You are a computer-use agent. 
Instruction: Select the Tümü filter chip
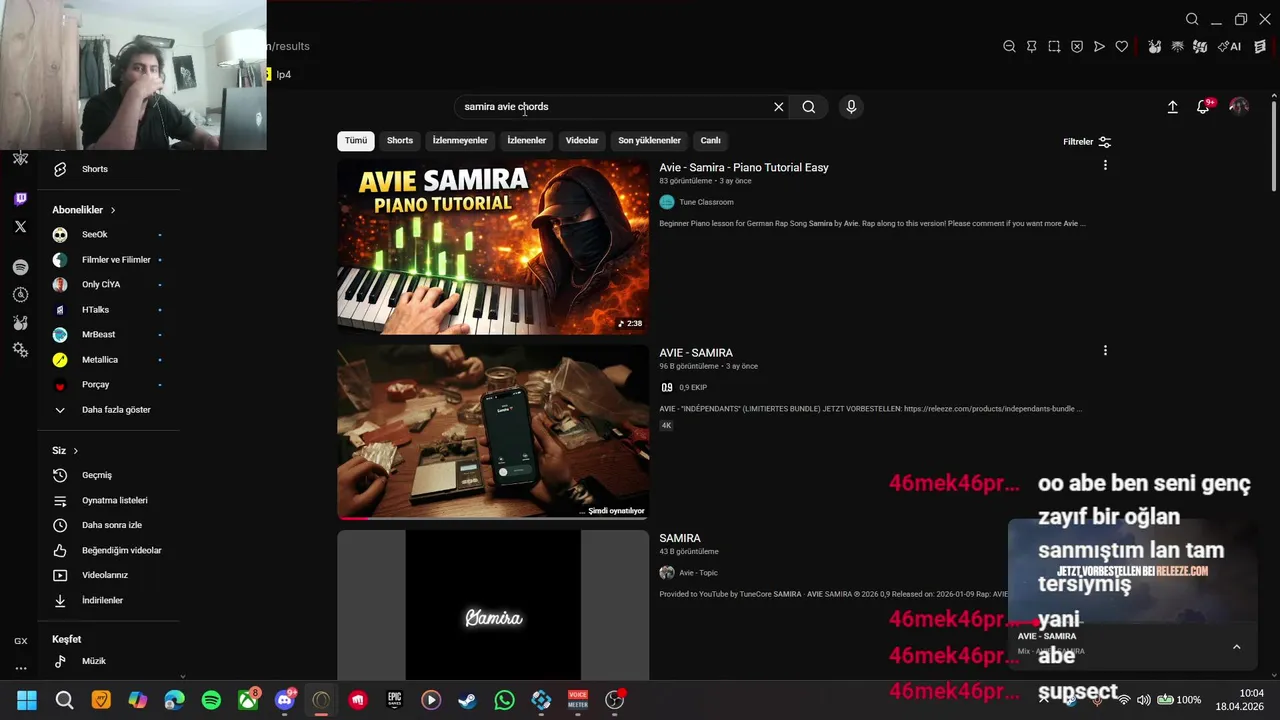point(356,141)
